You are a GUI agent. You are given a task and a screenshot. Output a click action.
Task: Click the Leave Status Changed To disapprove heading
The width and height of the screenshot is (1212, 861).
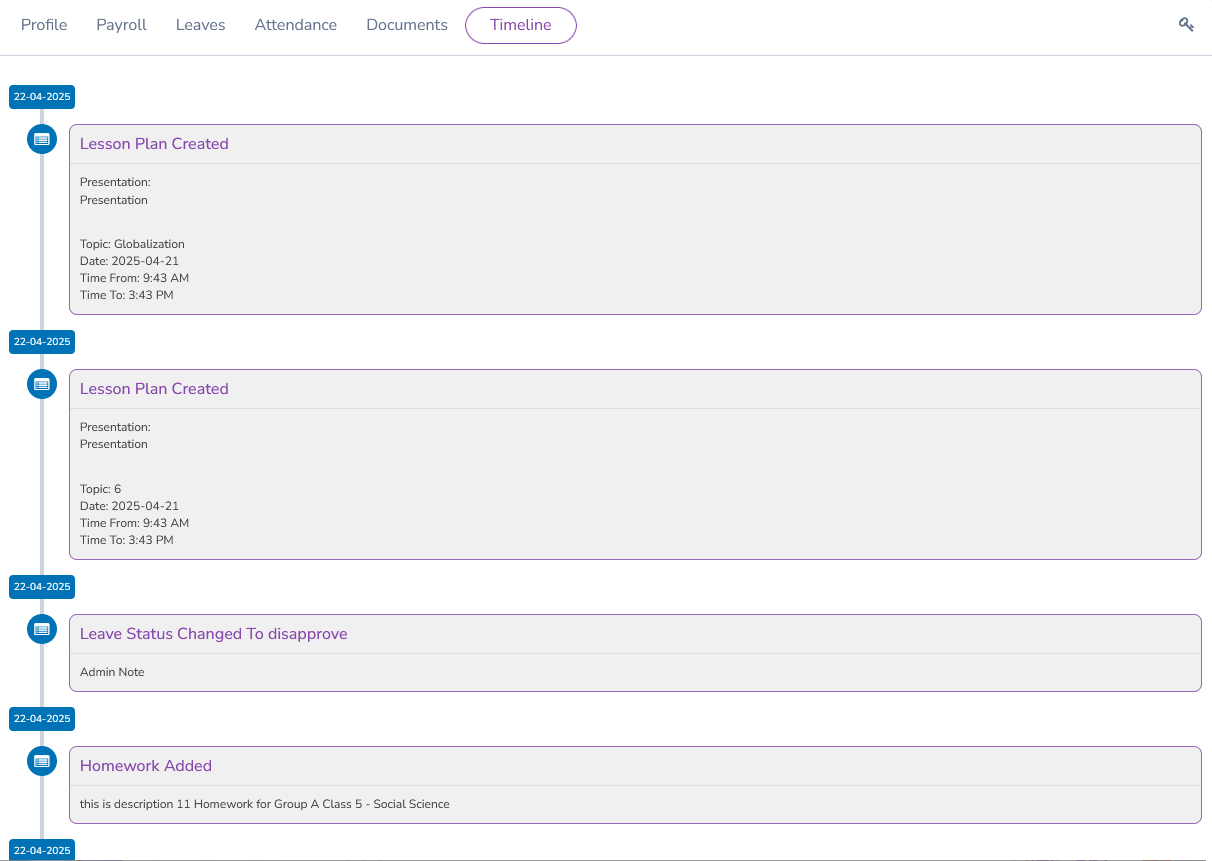click(x=213, y=633)
